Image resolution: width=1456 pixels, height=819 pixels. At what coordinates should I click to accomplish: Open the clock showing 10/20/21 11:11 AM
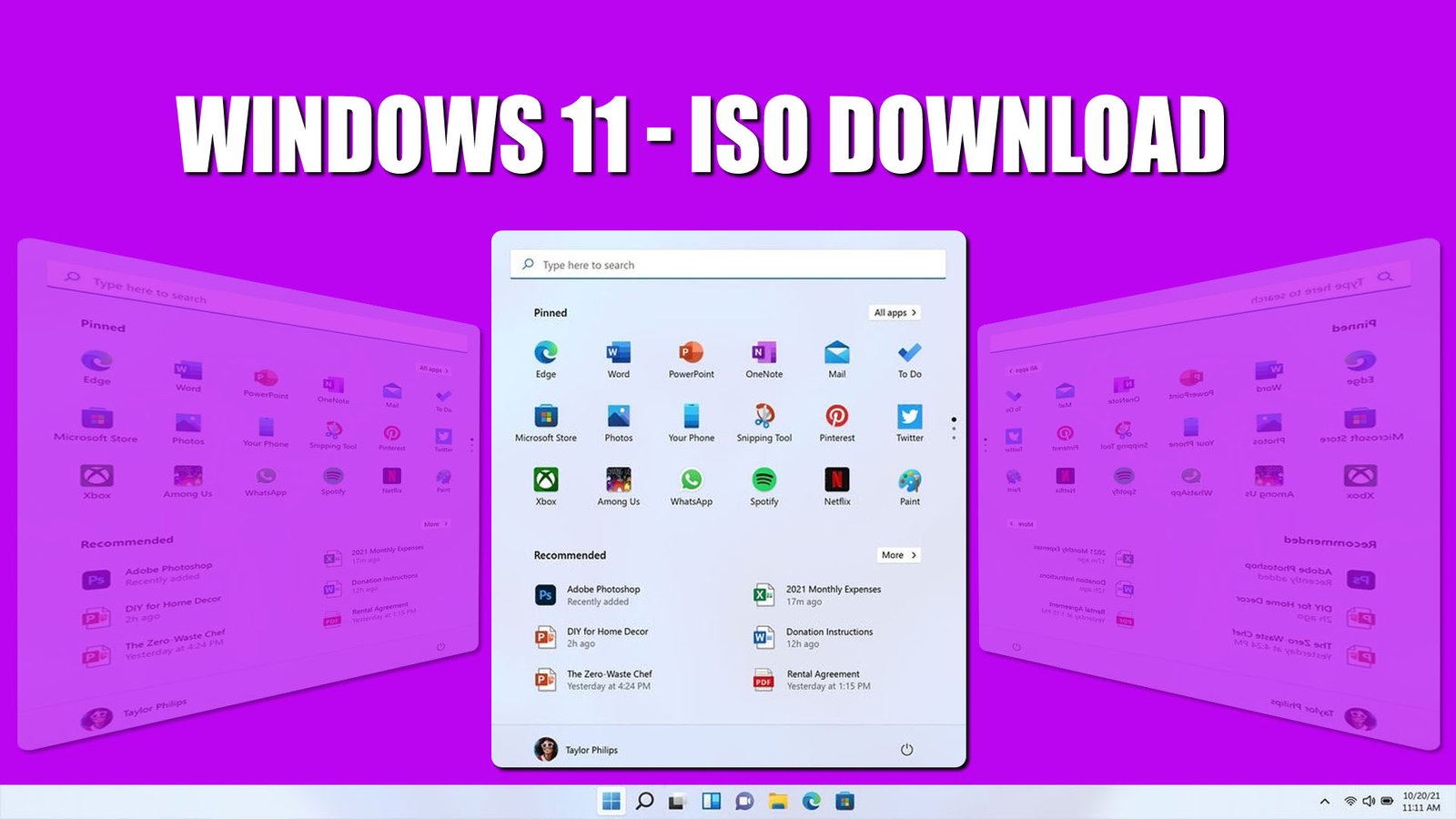tap(1421, 802)
